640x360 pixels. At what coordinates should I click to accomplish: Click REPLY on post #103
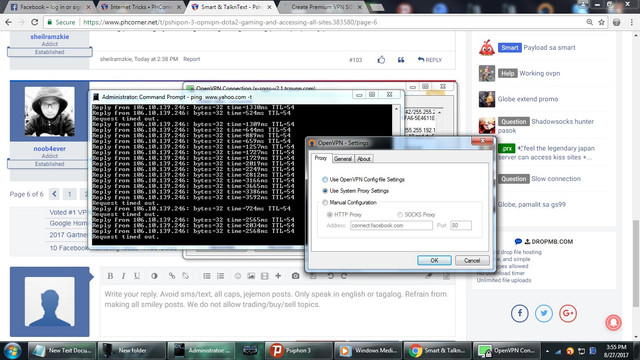tap(430, 60)
